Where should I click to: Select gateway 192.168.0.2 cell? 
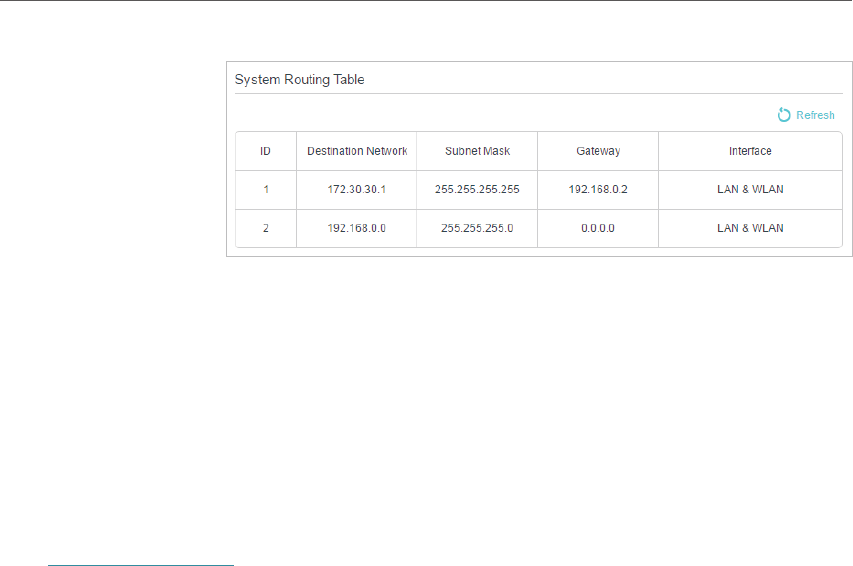[598, 190]
